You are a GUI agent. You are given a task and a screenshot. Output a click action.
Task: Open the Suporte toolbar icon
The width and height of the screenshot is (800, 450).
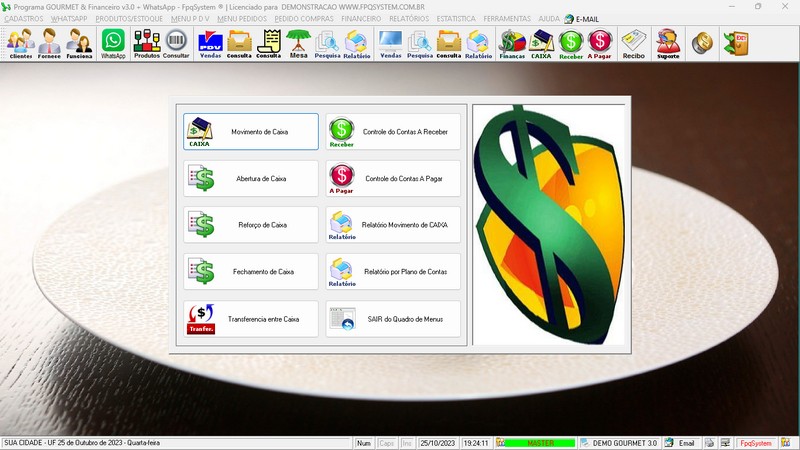click(x=668, y=44)
